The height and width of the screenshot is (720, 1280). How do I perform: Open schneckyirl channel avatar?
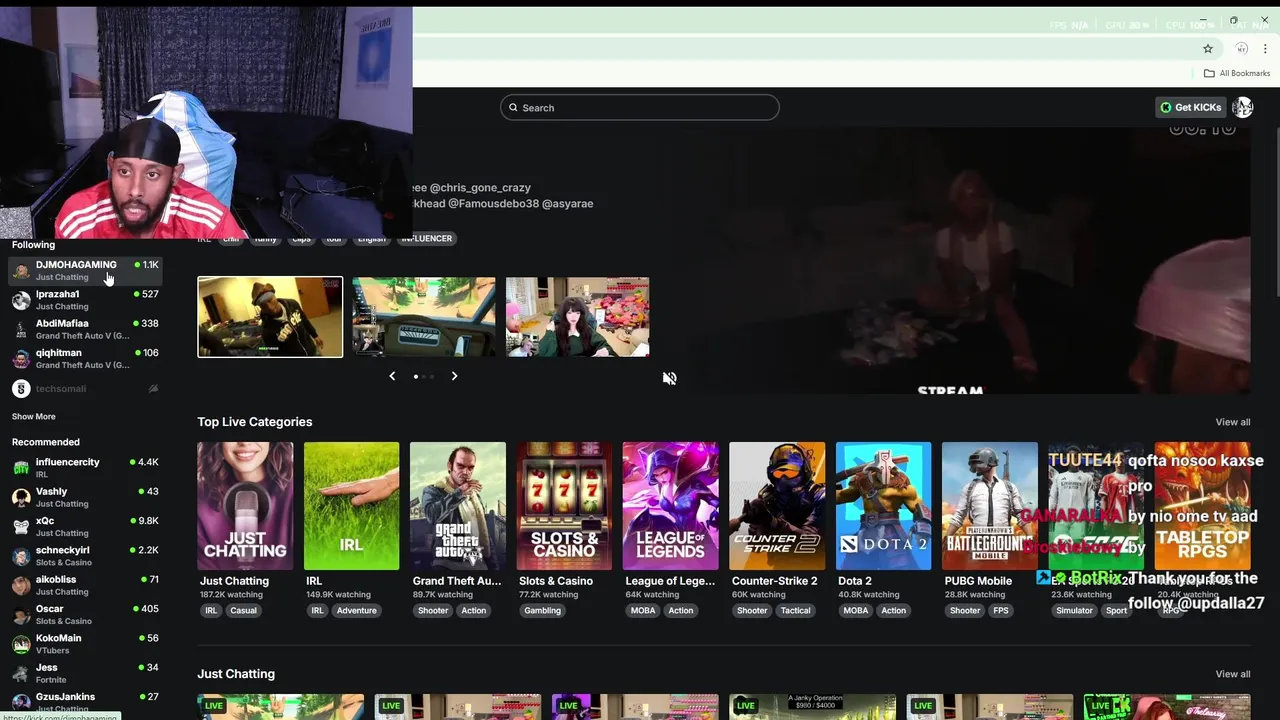pos(21,556)
